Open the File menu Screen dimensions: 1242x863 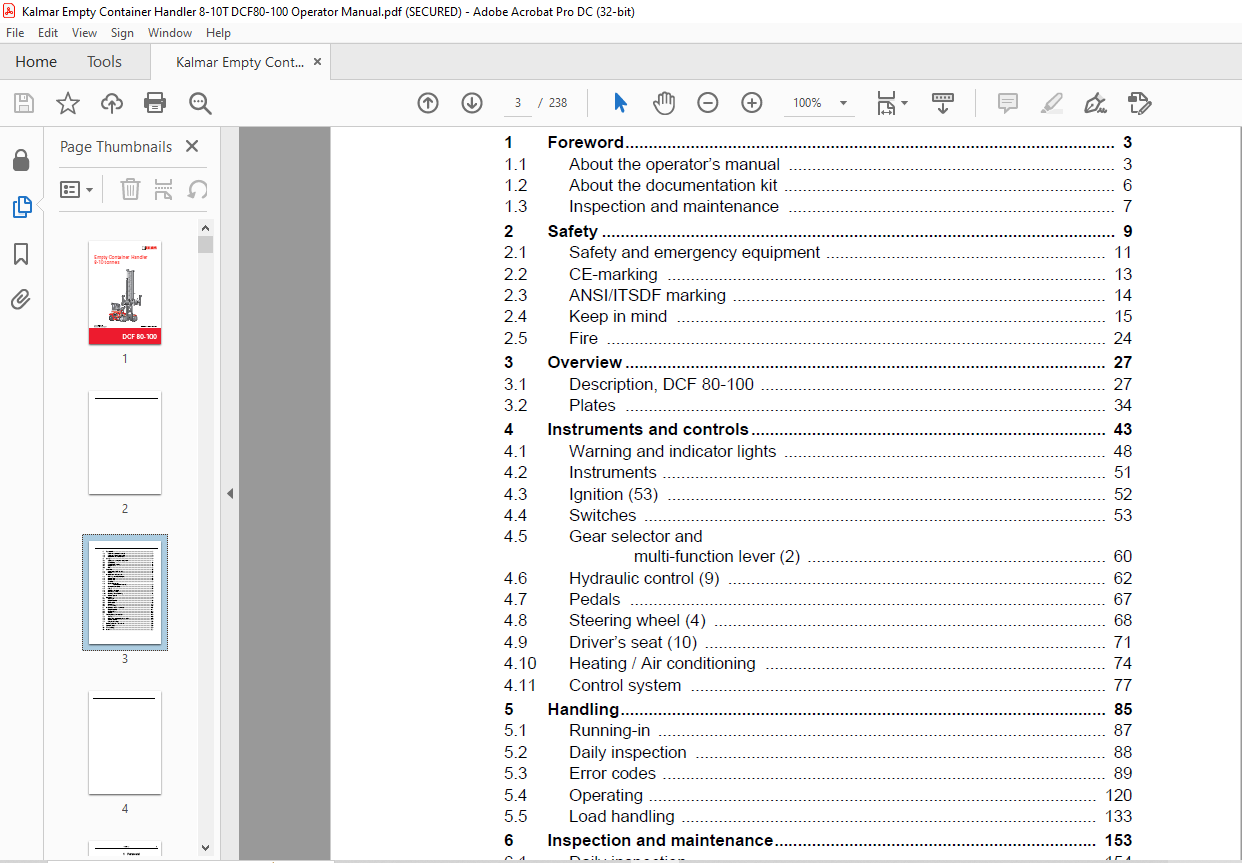point(15,33)
